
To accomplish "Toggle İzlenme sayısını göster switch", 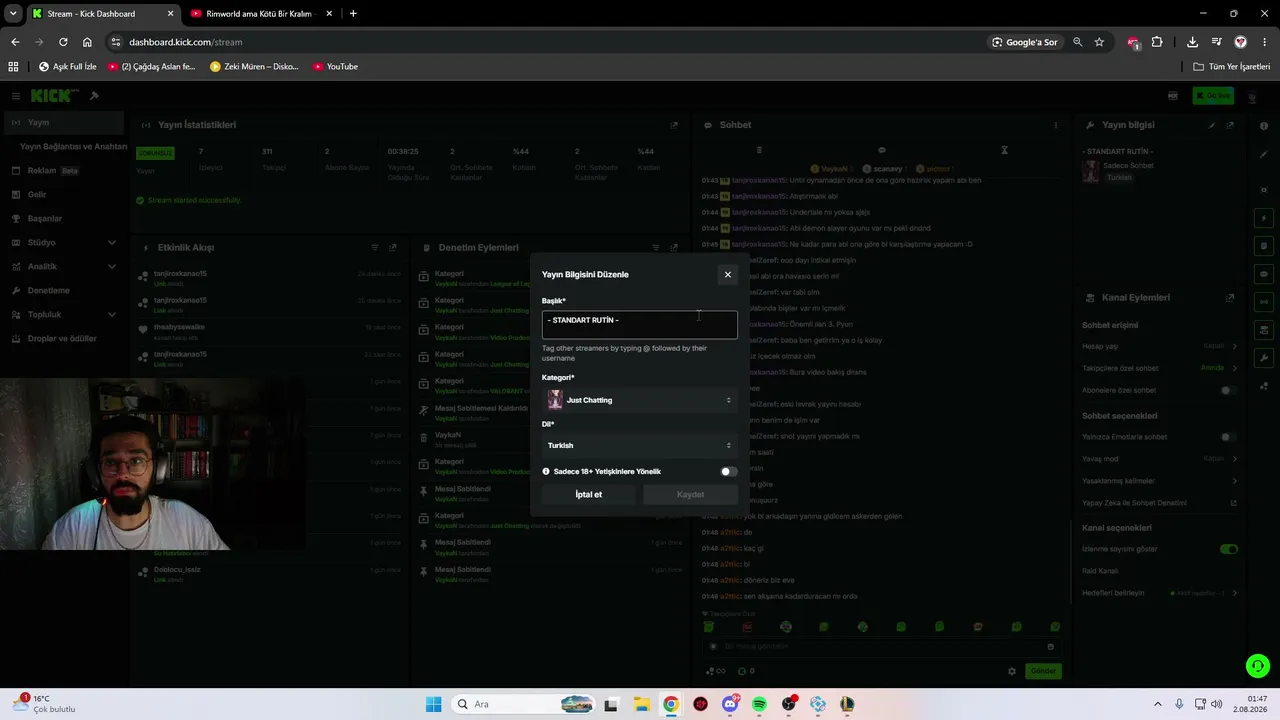I will 1229,549.
